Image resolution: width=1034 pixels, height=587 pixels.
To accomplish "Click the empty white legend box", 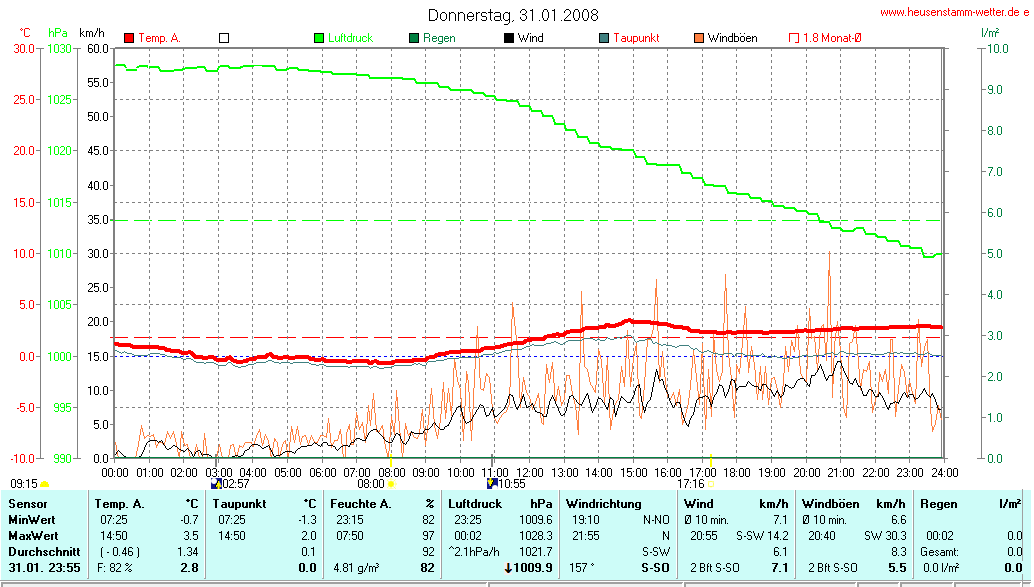I will tap(224, 38).
